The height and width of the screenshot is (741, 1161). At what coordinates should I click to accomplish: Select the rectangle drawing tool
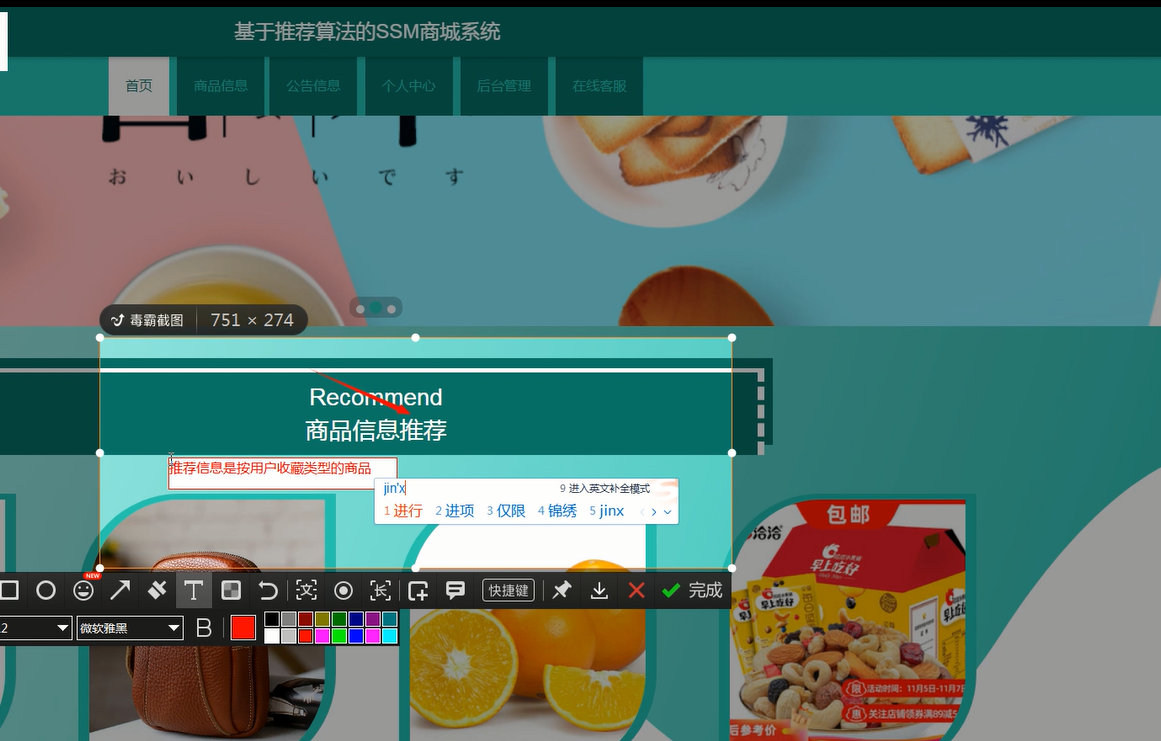9,590
